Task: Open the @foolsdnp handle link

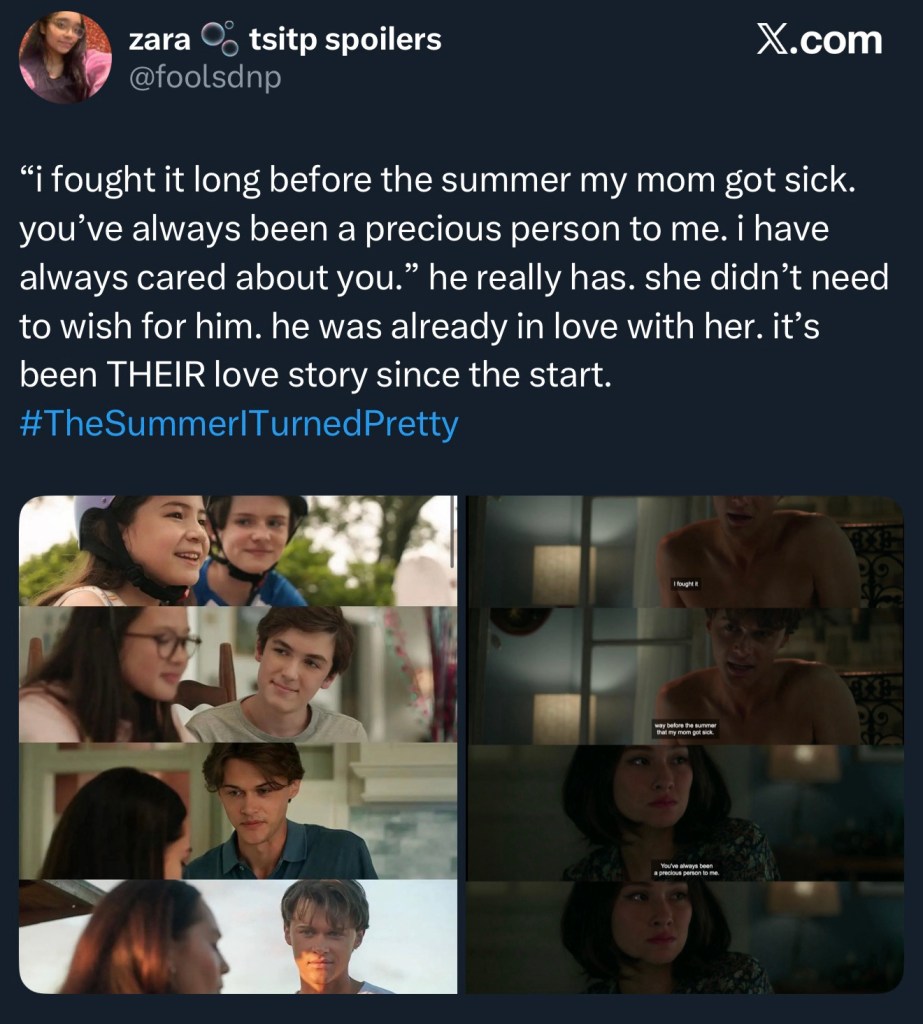Action: [205, 78]
